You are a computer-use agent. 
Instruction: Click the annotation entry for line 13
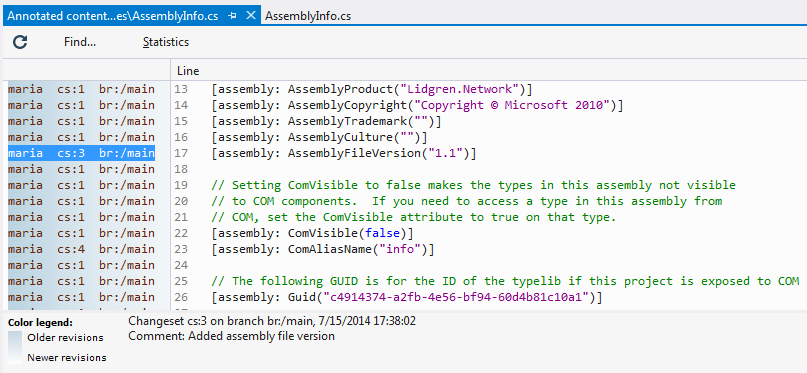81,89
